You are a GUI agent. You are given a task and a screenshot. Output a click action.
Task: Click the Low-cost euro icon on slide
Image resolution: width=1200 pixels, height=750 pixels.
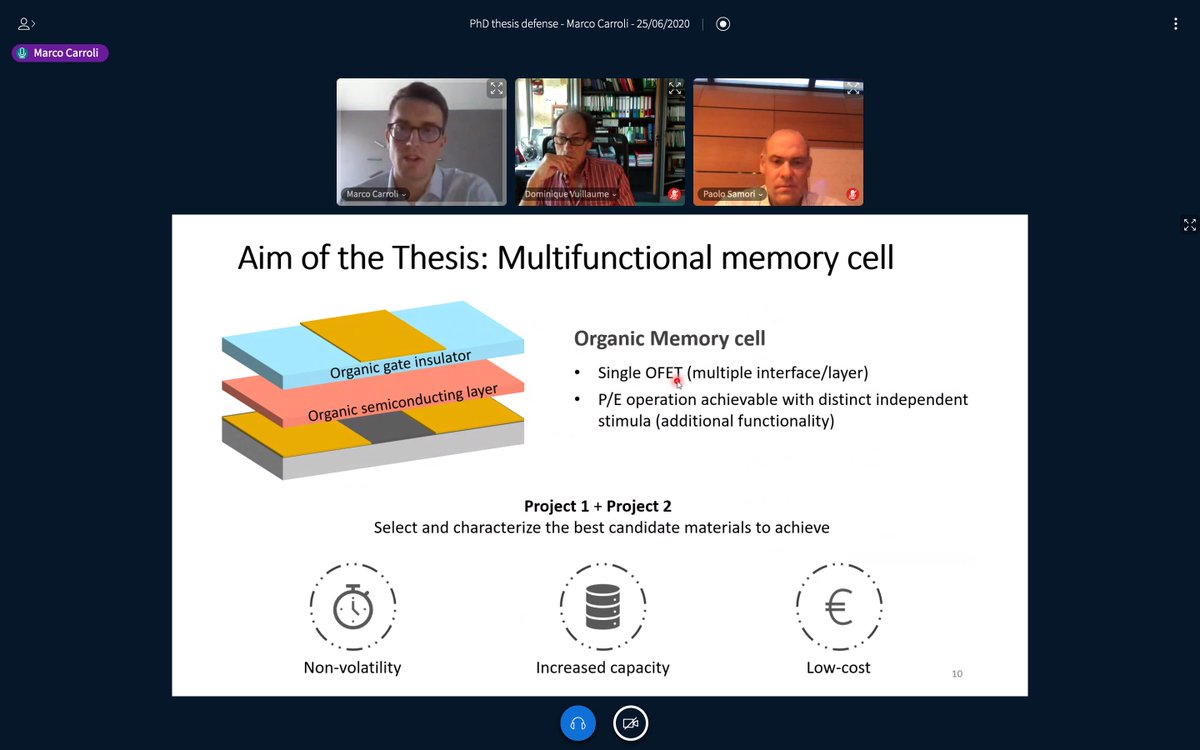coord(839,606)
